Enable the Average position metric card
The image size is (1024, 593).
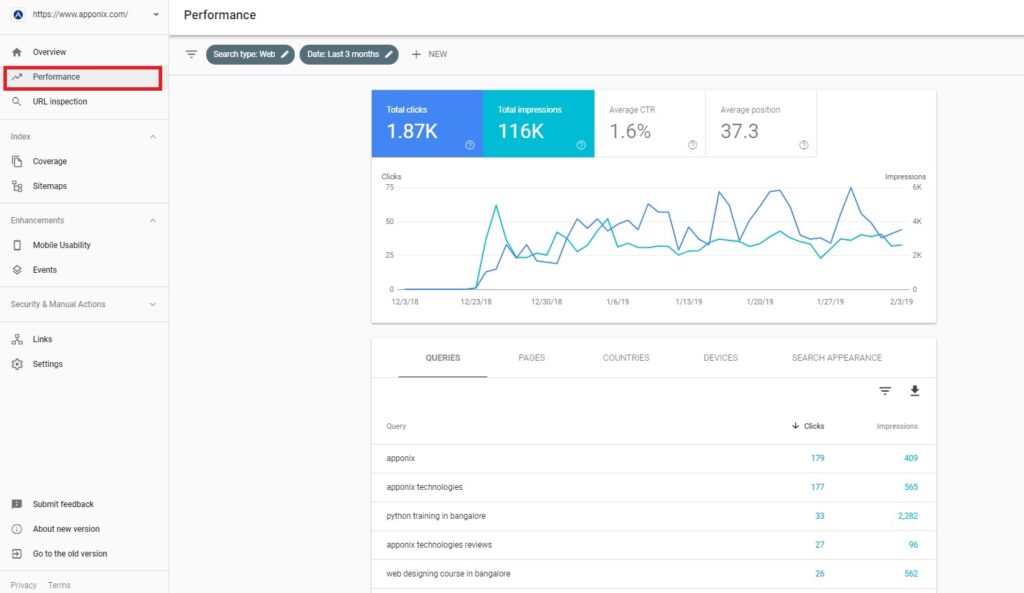761,123
